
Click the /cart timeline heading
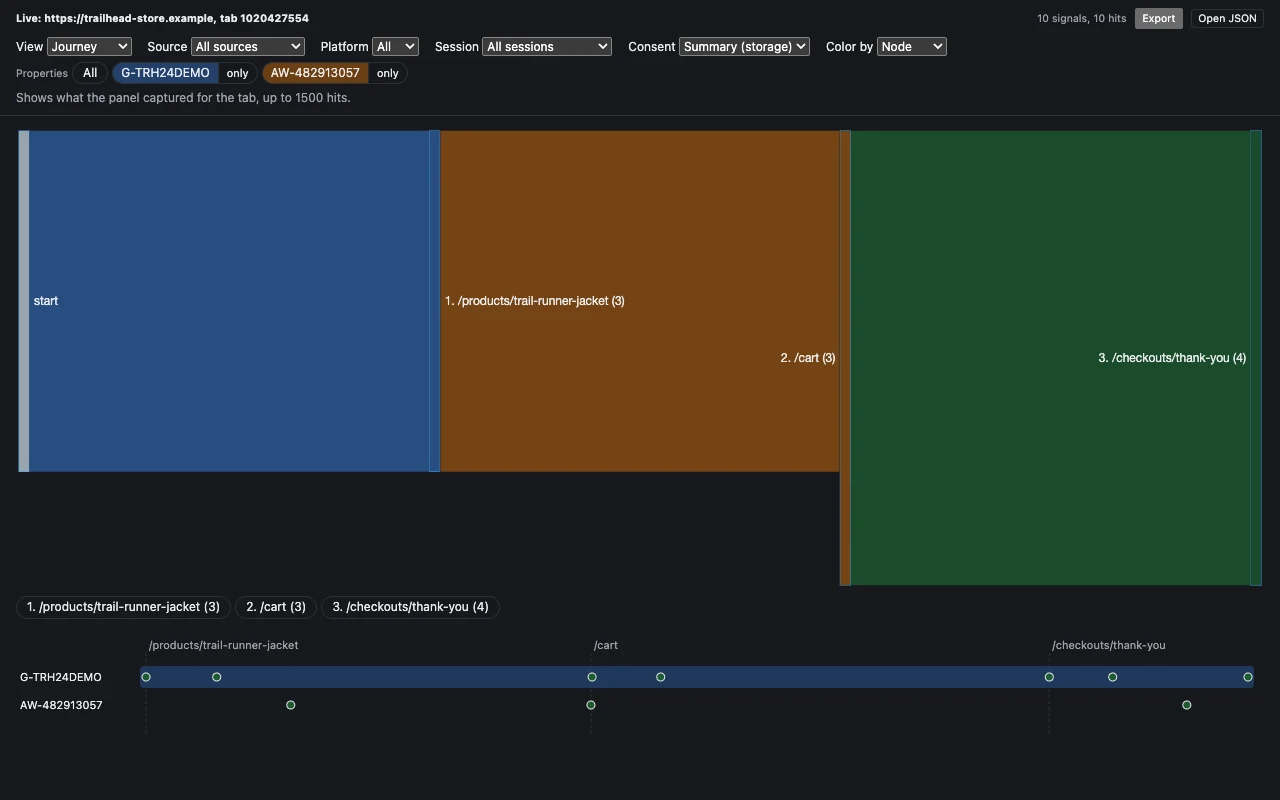coord(606,645)
